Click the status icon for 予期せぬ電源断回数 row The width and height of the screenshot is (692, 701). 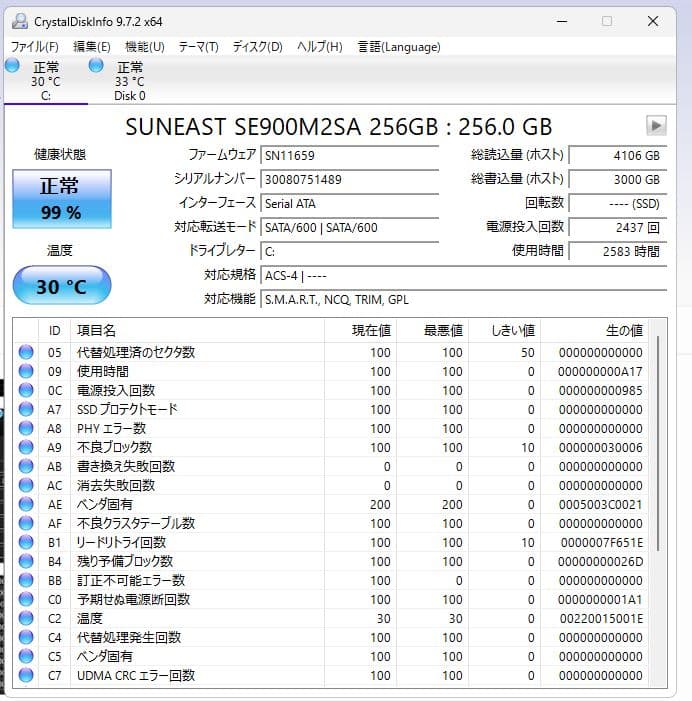(x=26, y=599)
